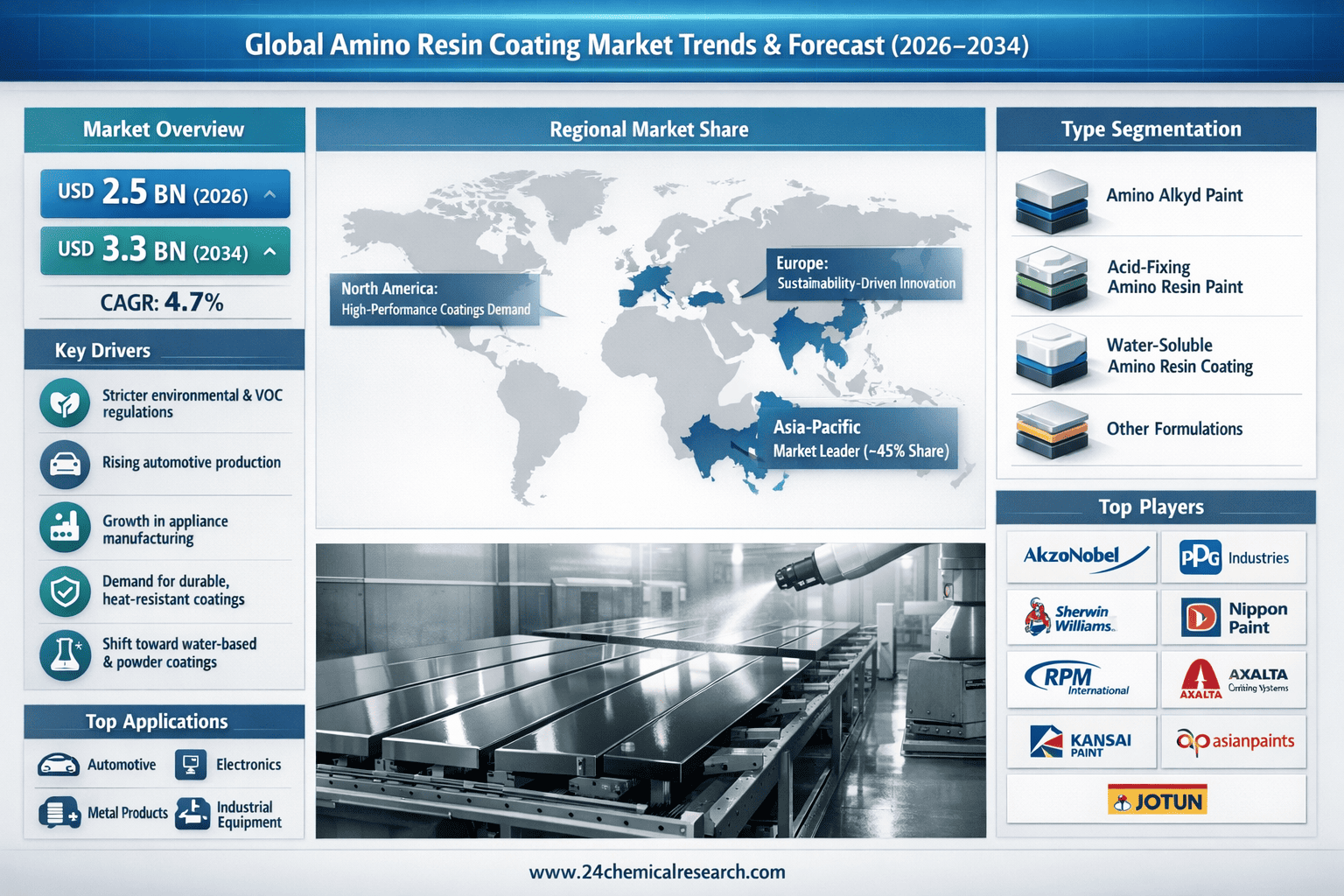
Task: Select the Industrial Equipment icon
Action: click(192, 814)
